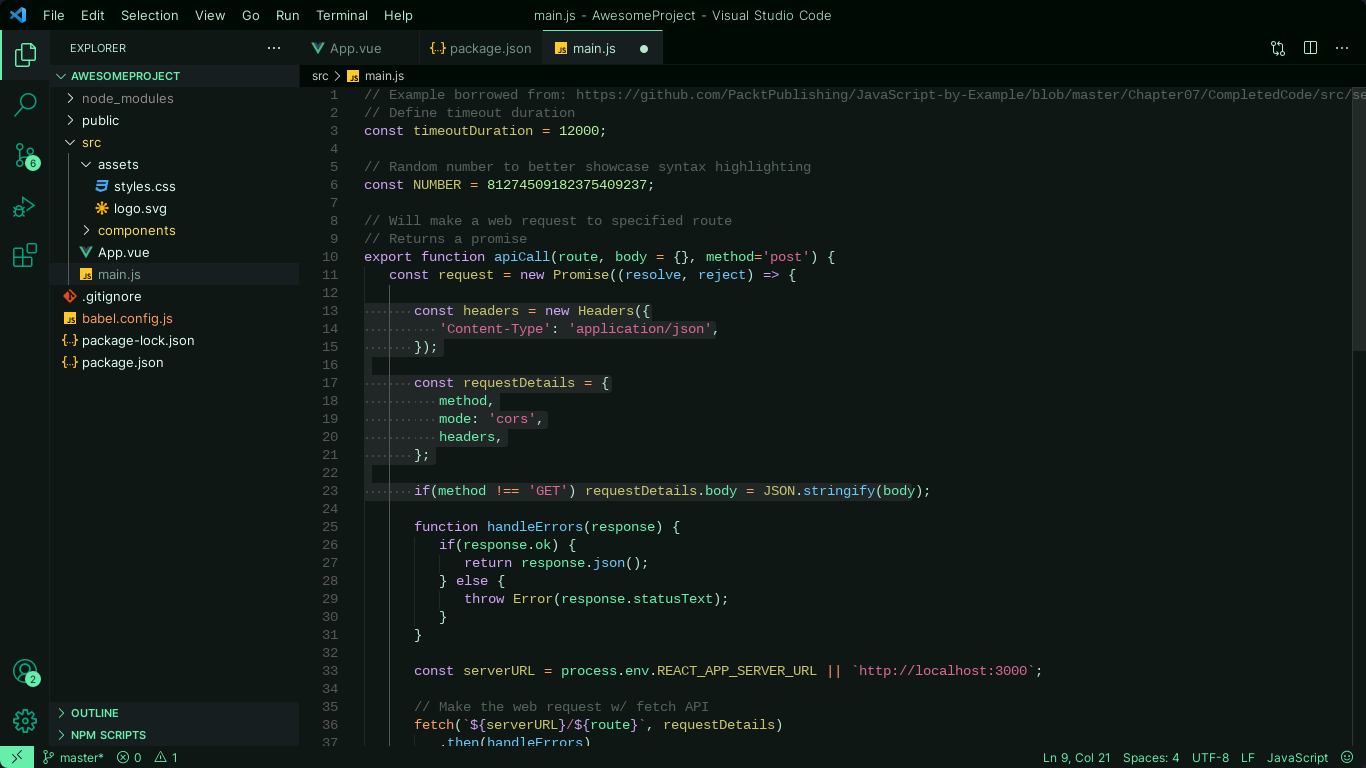
Task: Open the Manage gear menu
Action: tap(25, 720)
